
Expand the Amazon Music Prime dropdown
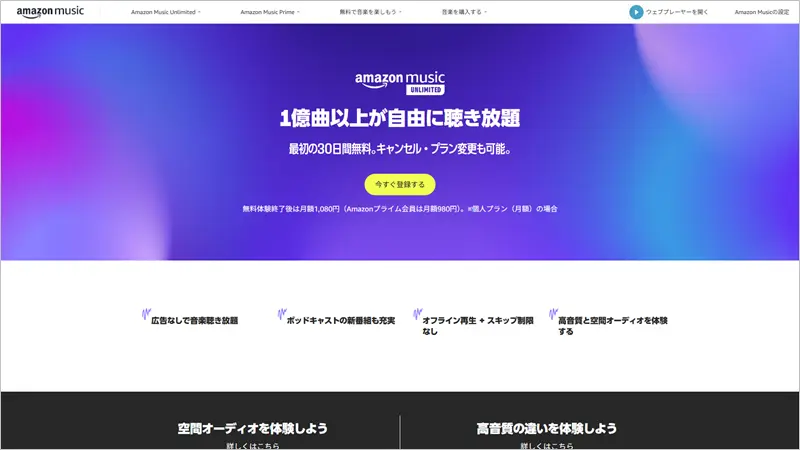[271, 12]
